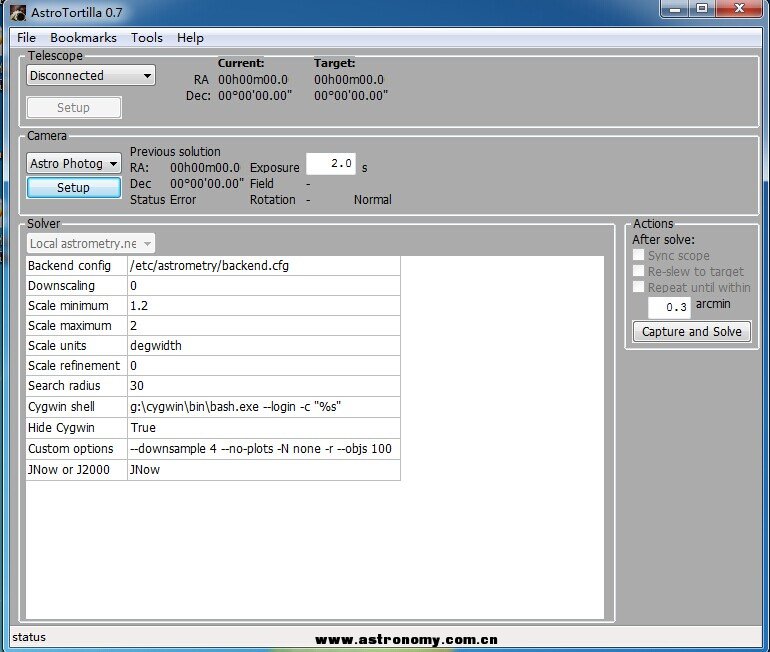Viewport: 770px width, 652px height.
Task: Close the AstroTortilla window
Action: (x=740, y=9)
